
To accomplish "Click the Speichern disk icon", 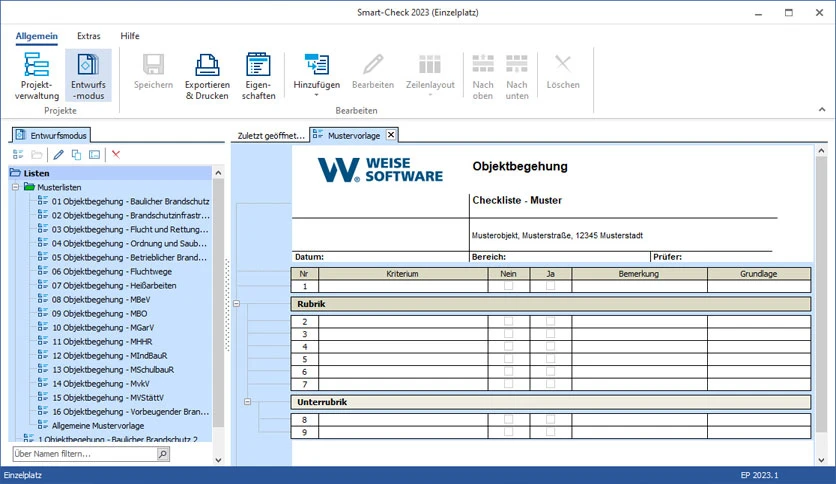I will (x=154, y=64).
